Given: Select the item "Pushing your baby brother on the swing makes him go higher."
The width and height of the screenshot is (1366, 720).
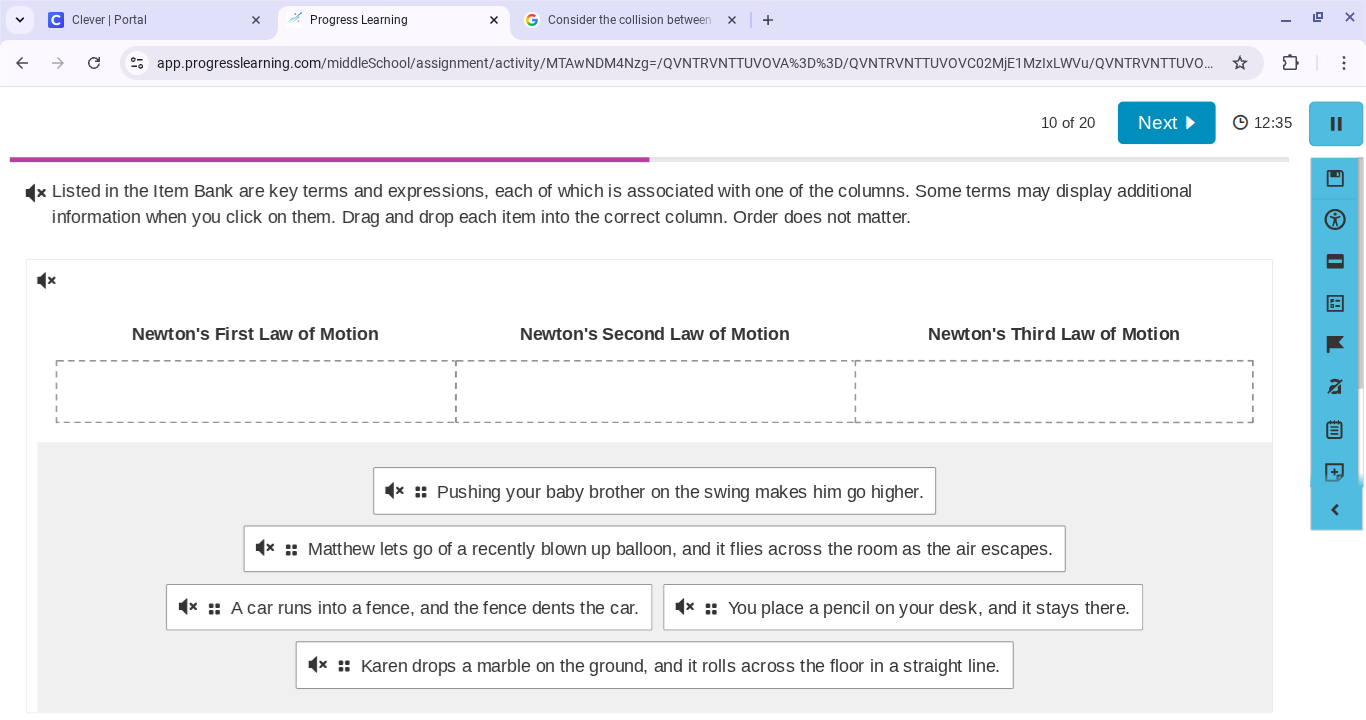Looking at the screenshot, I should pyautogui.click(x=654, y=491).
